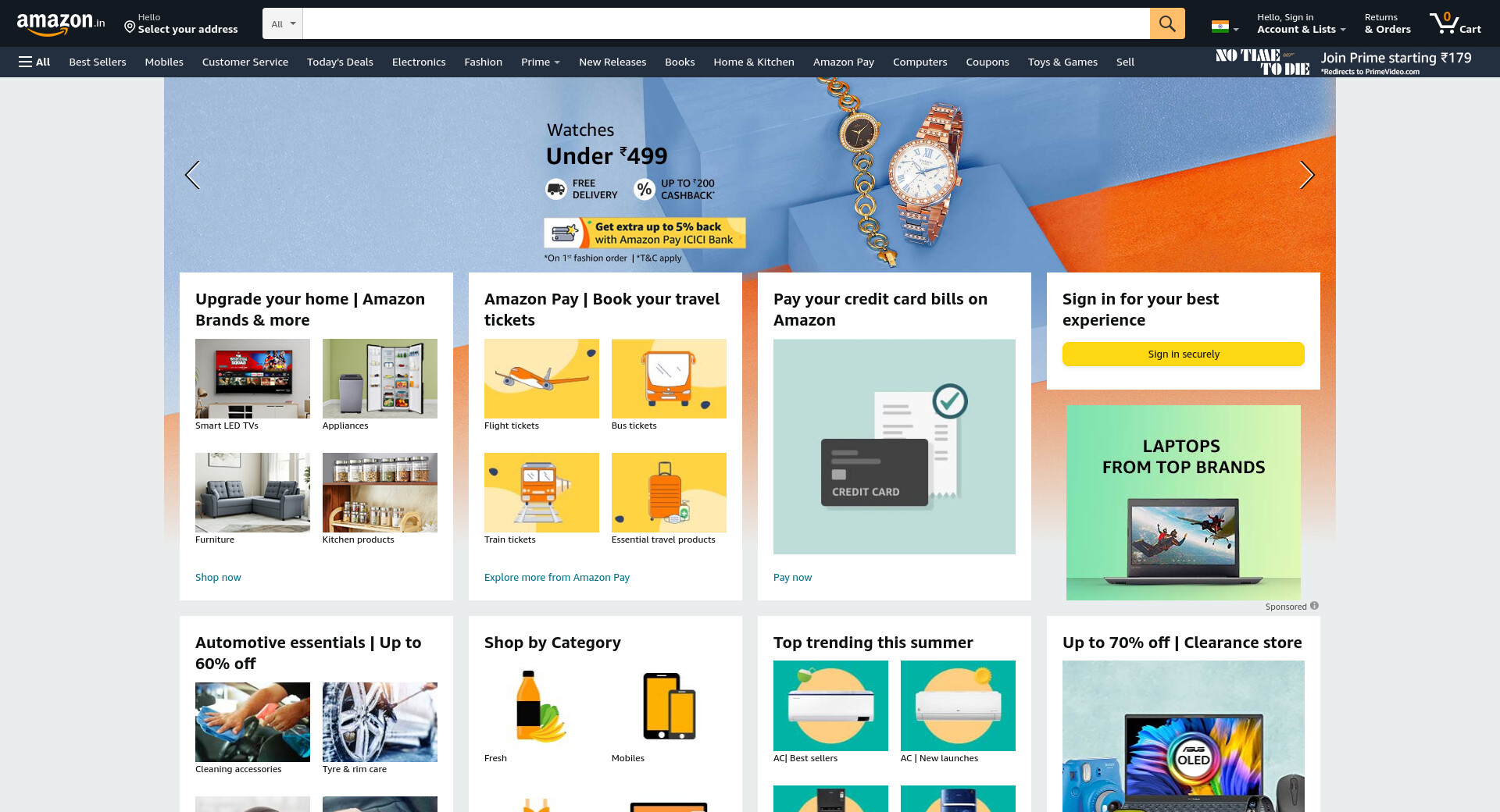Click the Sponsored info icon
Viewport: 1500px width, 812px height.
pyautogui.click(x=1314, y=606)
